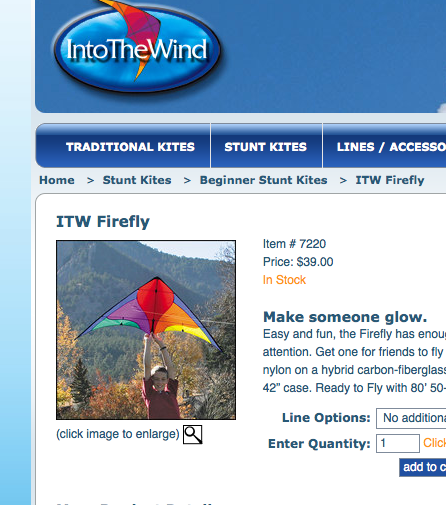The height and width of the screenshot is (505, 446).
Task: Click the Item # 7220 text
Action: click(x=294, y=244)
